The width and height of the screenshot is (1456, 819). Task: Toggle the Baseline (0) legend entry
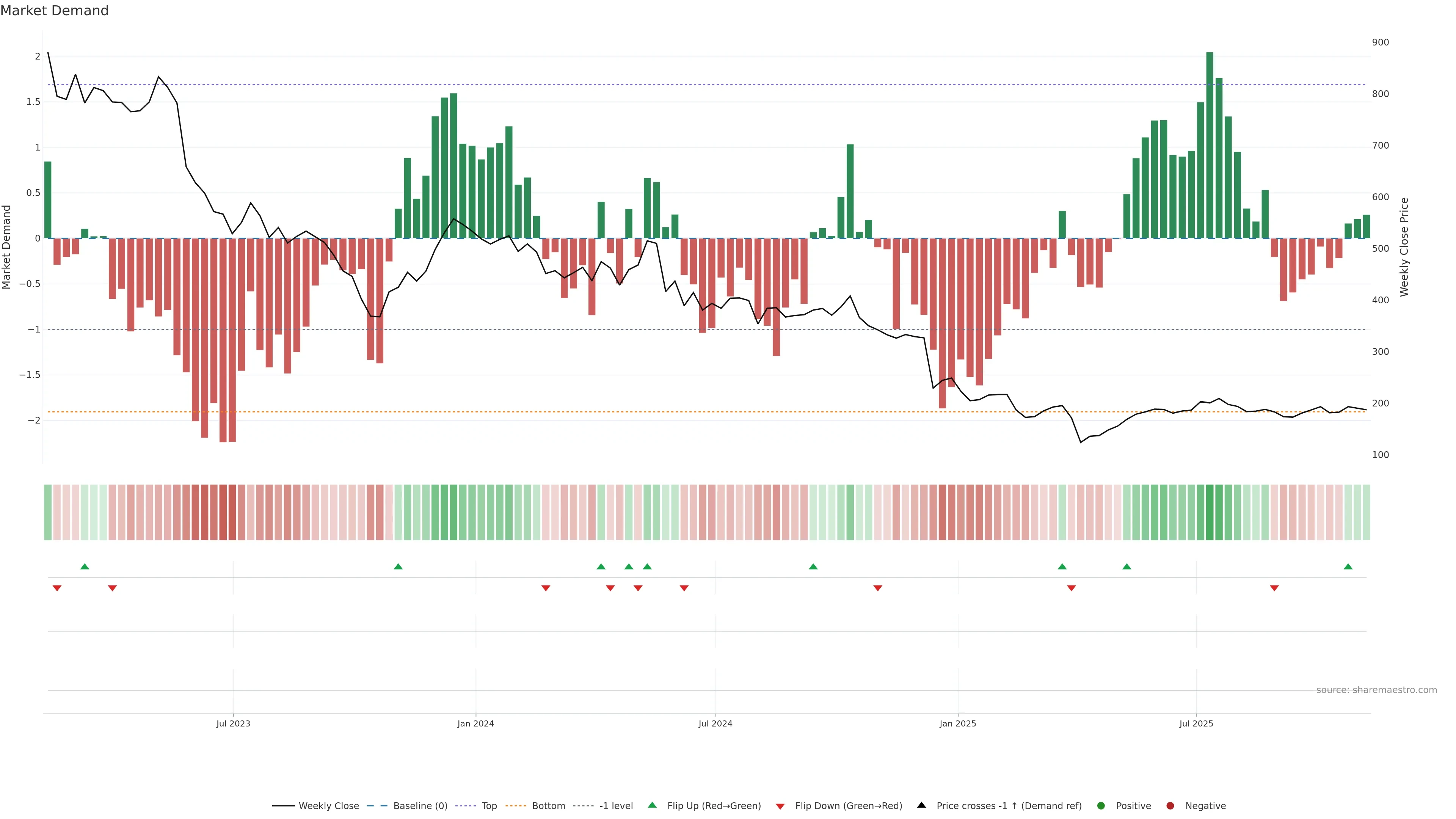[420, 805]
